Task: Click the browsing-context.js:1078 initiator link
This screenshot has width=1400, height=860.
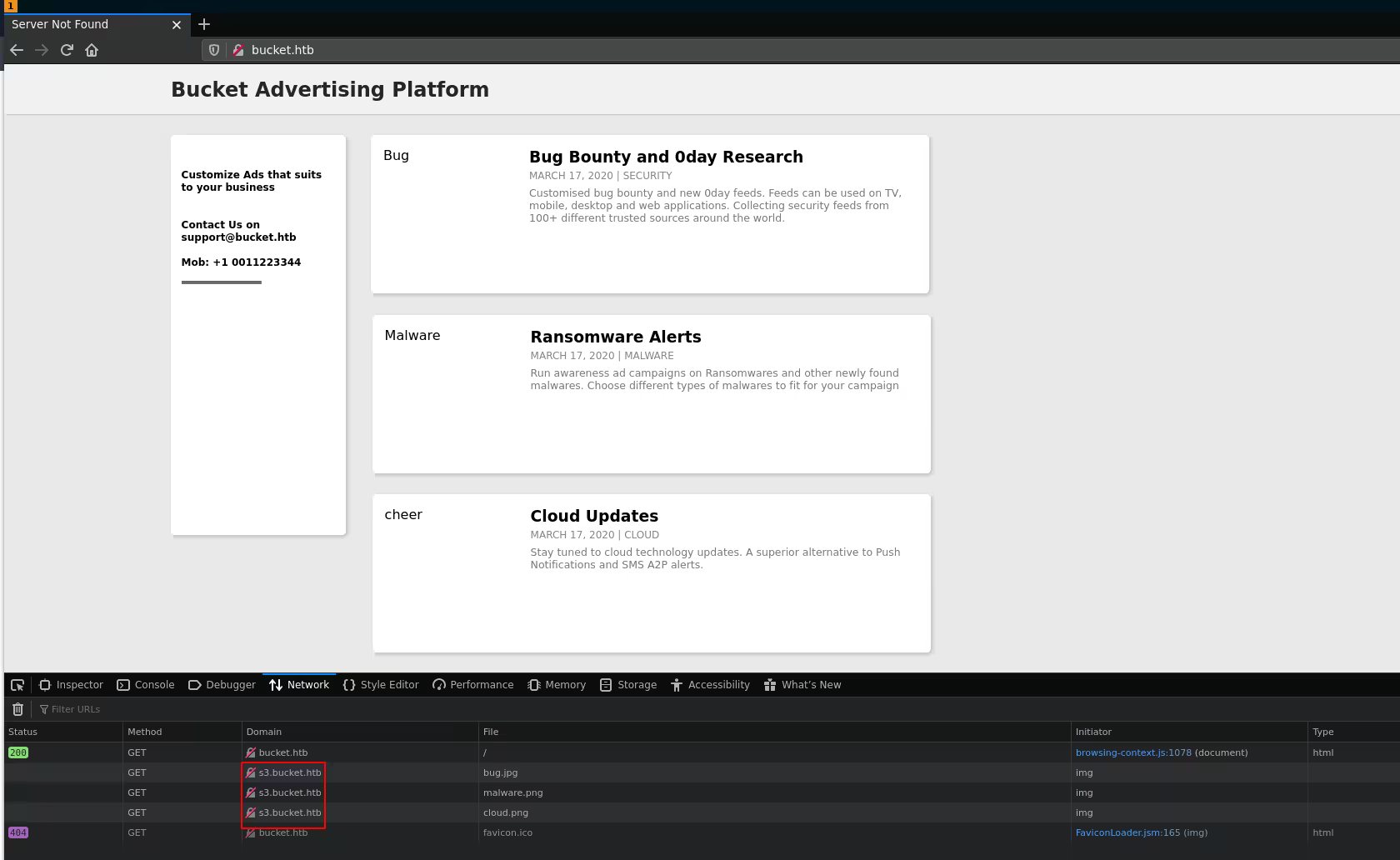Action: click(x=1132, y=752)
